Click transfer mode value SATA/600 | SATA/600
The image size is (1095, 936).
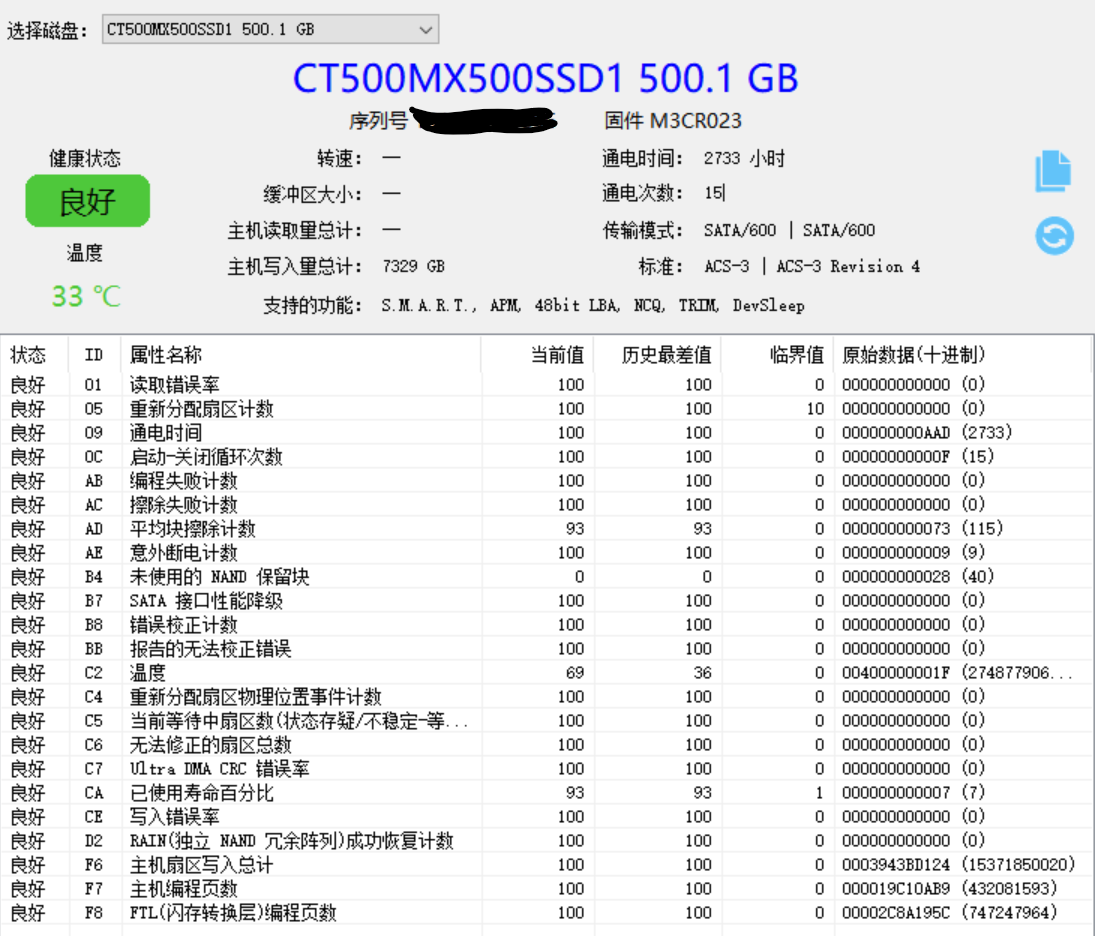(789, 231)
